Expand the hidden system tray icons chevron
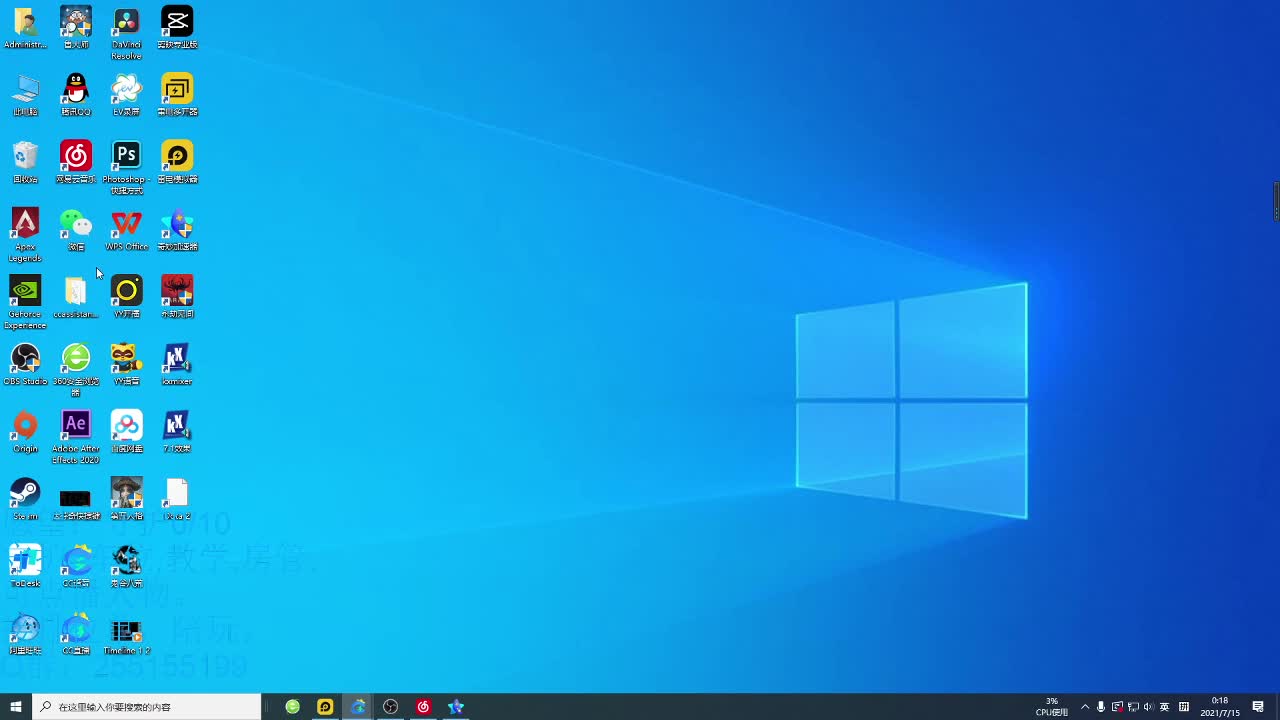Screen dimensions: 1280x720 coord(1085,707)
